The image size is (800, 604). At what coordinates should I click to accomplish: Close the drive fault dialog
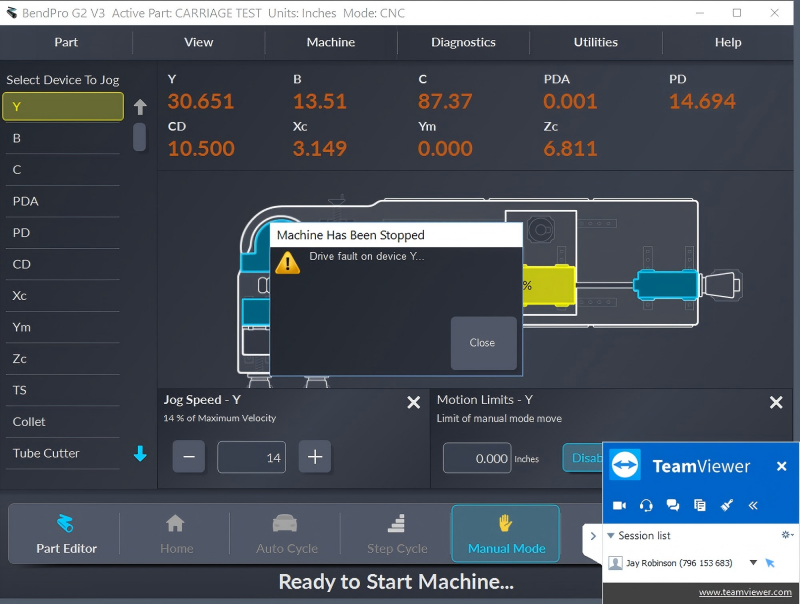(x=482, y=343)
